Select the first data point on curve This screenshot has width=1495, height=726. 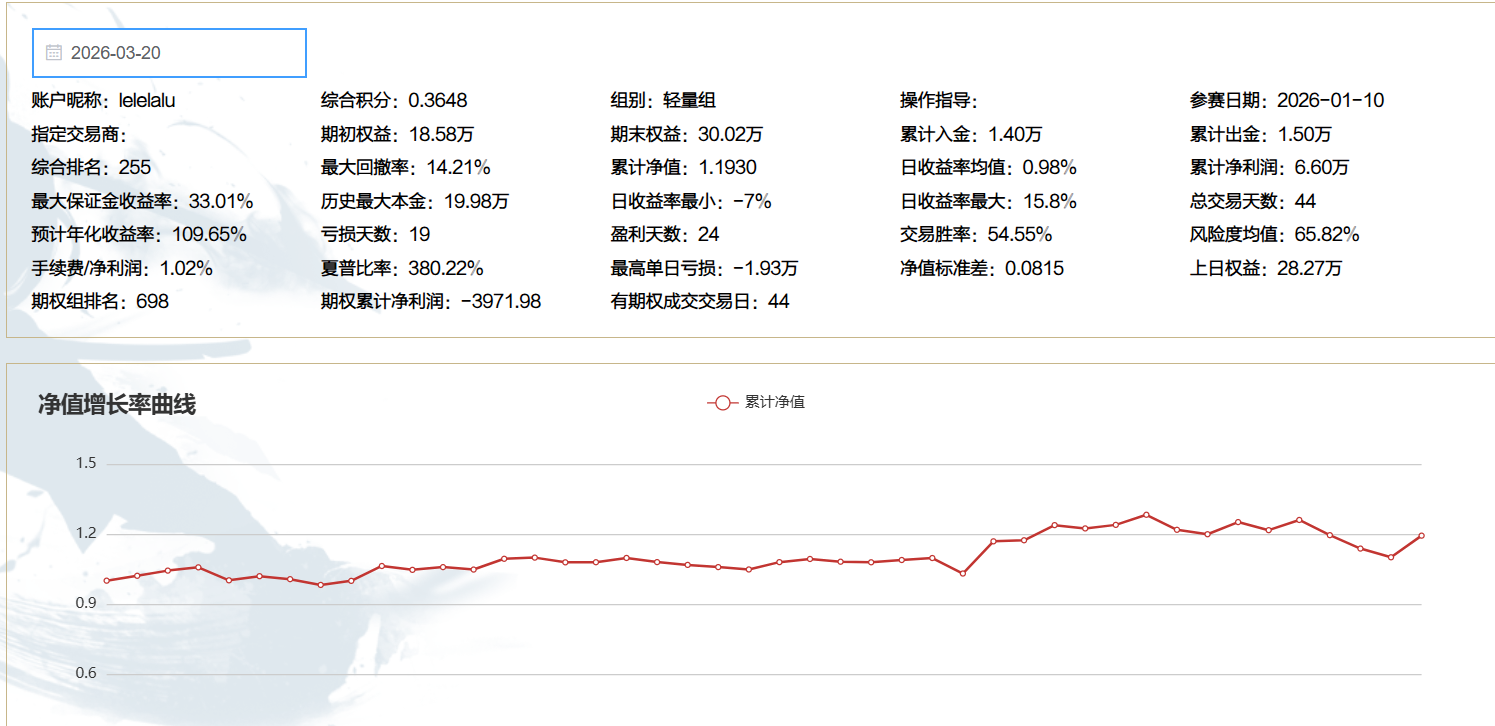(x=106, y=580)
